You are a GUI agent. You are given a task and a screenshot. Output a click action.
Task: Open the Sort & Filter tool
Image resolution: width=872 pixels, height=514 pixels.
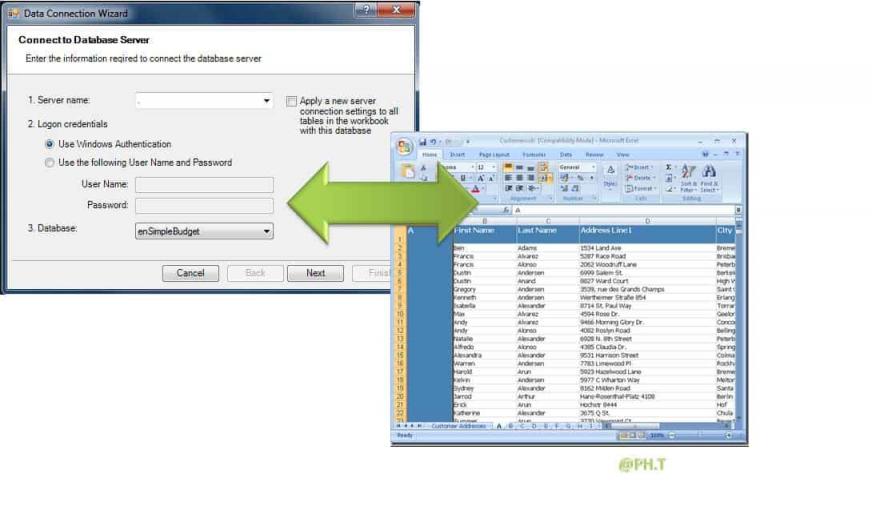[688, 178]
